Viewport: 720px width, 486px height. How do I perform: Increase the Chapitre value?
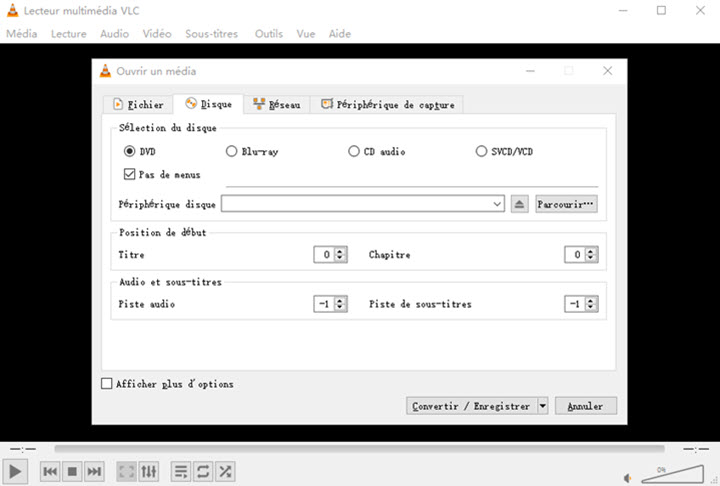click(x=591, y=251)
